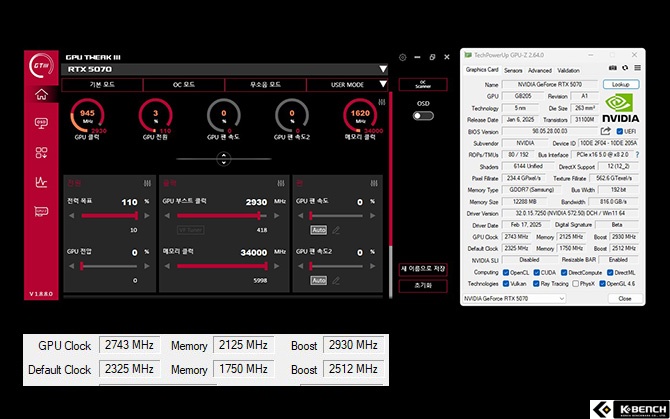670x419 pixels.
Task: Decrease GPU 부스트 클럭 with the left arrow
Action: 167,216
